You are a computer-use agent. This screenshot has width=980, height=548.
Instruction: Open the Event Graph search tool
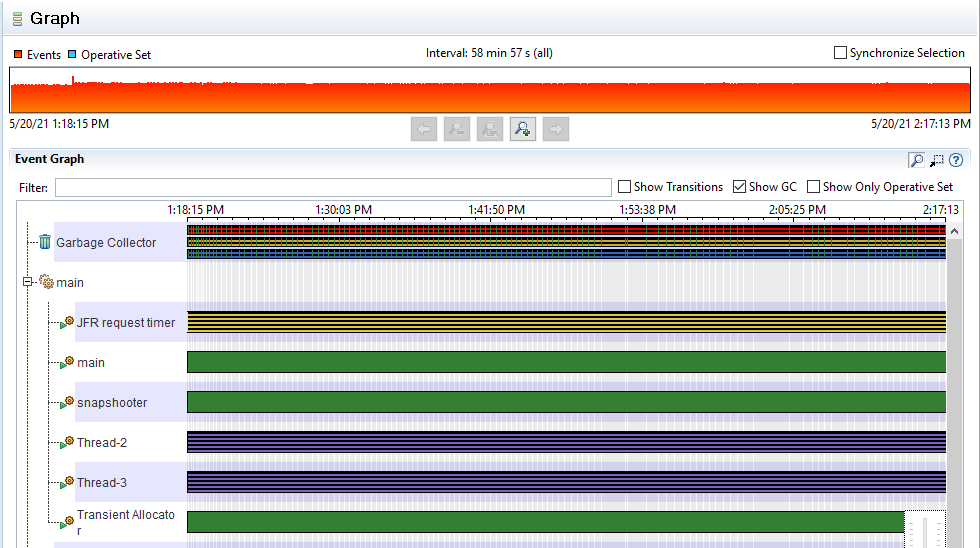click(916, 160)
